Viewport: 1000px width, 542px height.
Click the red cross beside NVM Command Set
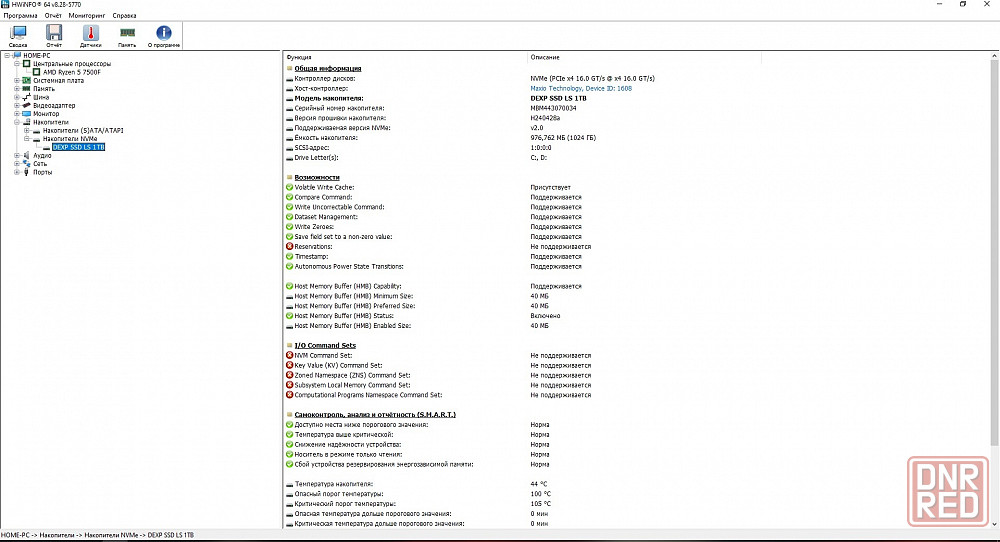point(290,355)
